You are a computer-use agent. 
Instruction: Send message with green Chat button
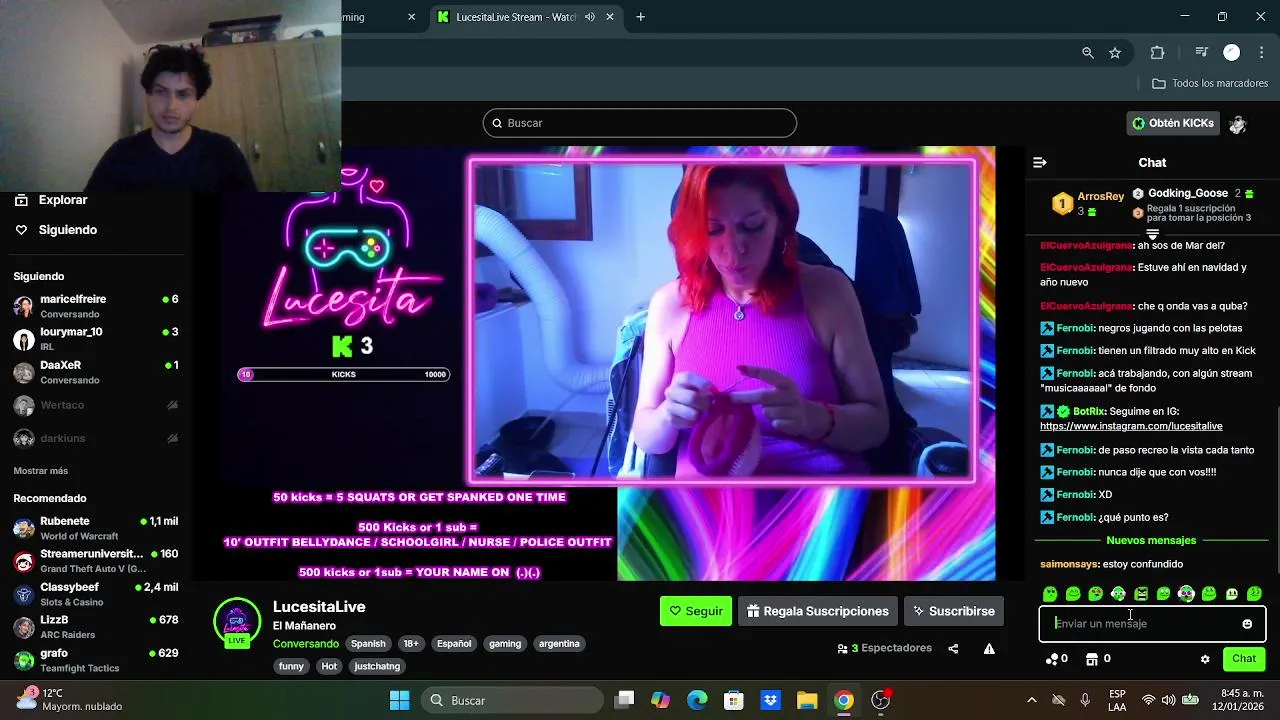1244,659
